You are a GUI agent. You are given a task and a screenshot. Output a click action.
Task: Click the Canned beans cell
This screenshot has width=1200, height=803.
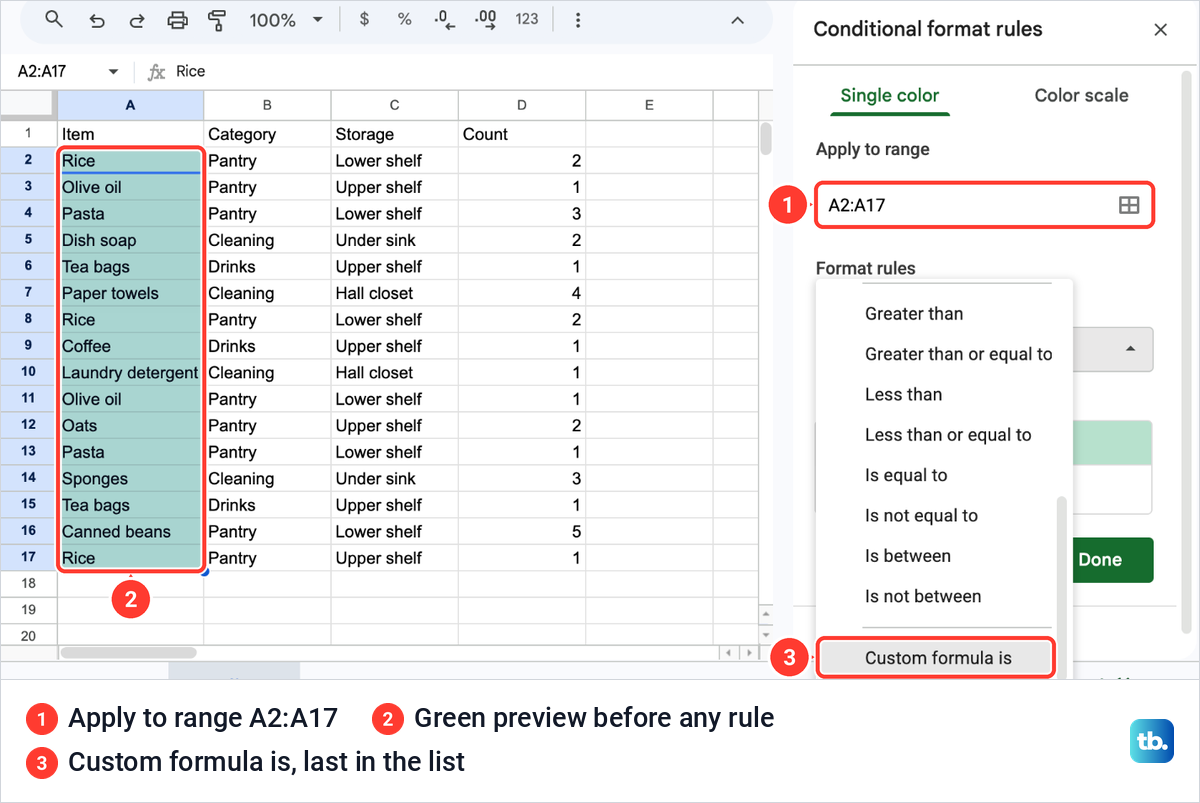click(x=130, y=531)
